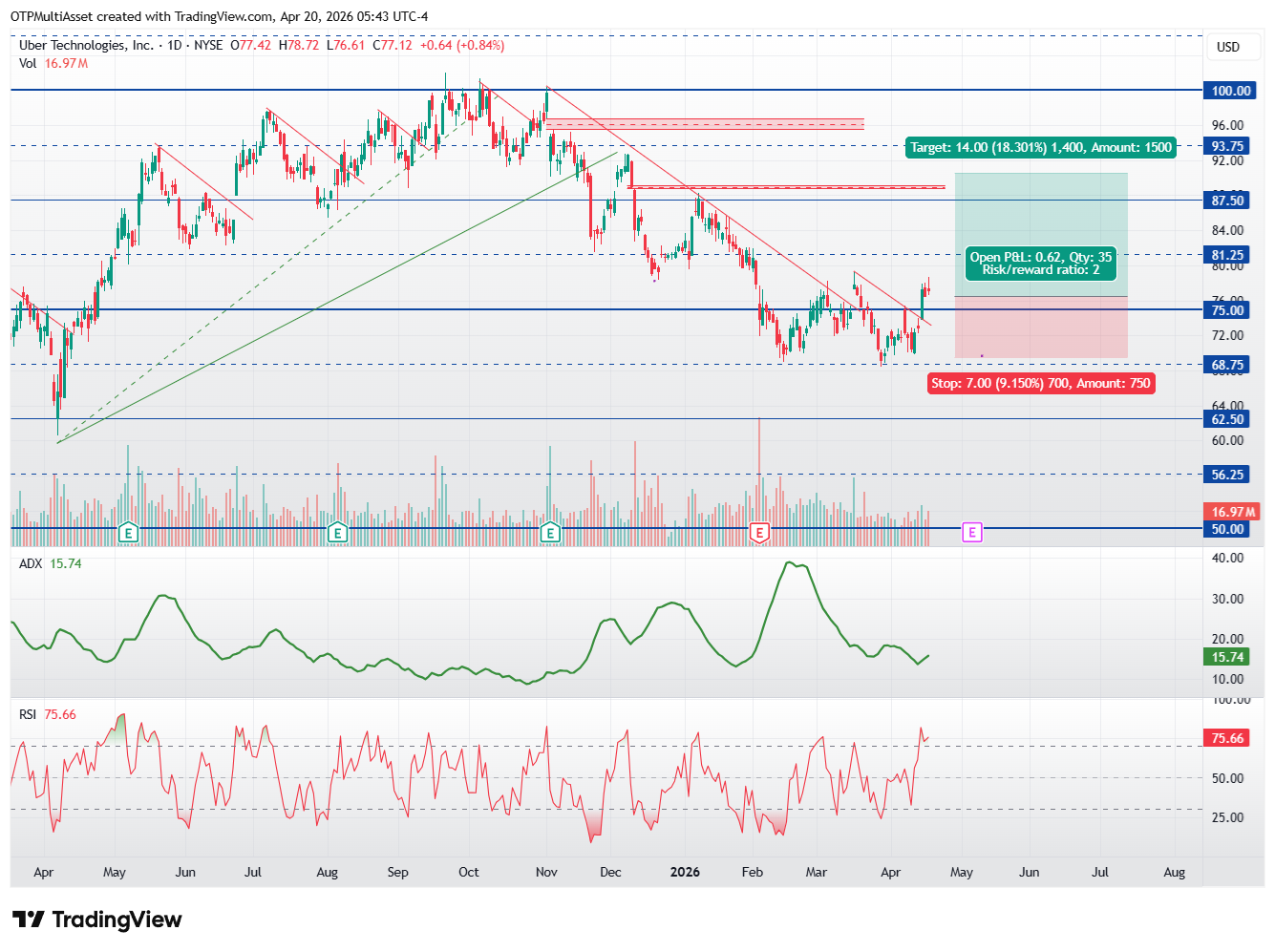Click the high price value H78.72
Image resolution: width=1275 pixels, height=952 pixels.
299,45
